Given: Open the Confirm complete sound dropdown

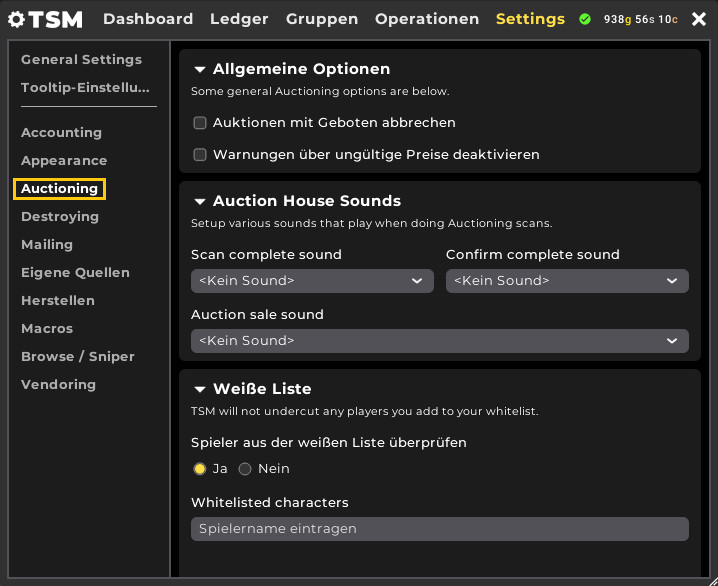Looking at the screenshot, I should point(567,281).
